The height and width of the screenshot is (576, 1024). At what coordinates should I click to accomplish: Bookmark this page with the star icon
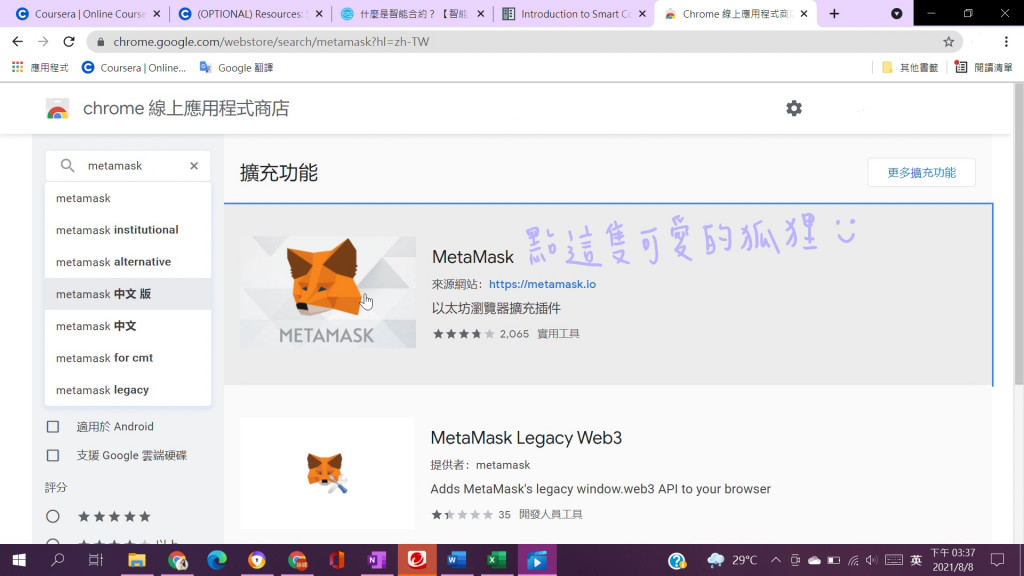click(x=948, y=42)
